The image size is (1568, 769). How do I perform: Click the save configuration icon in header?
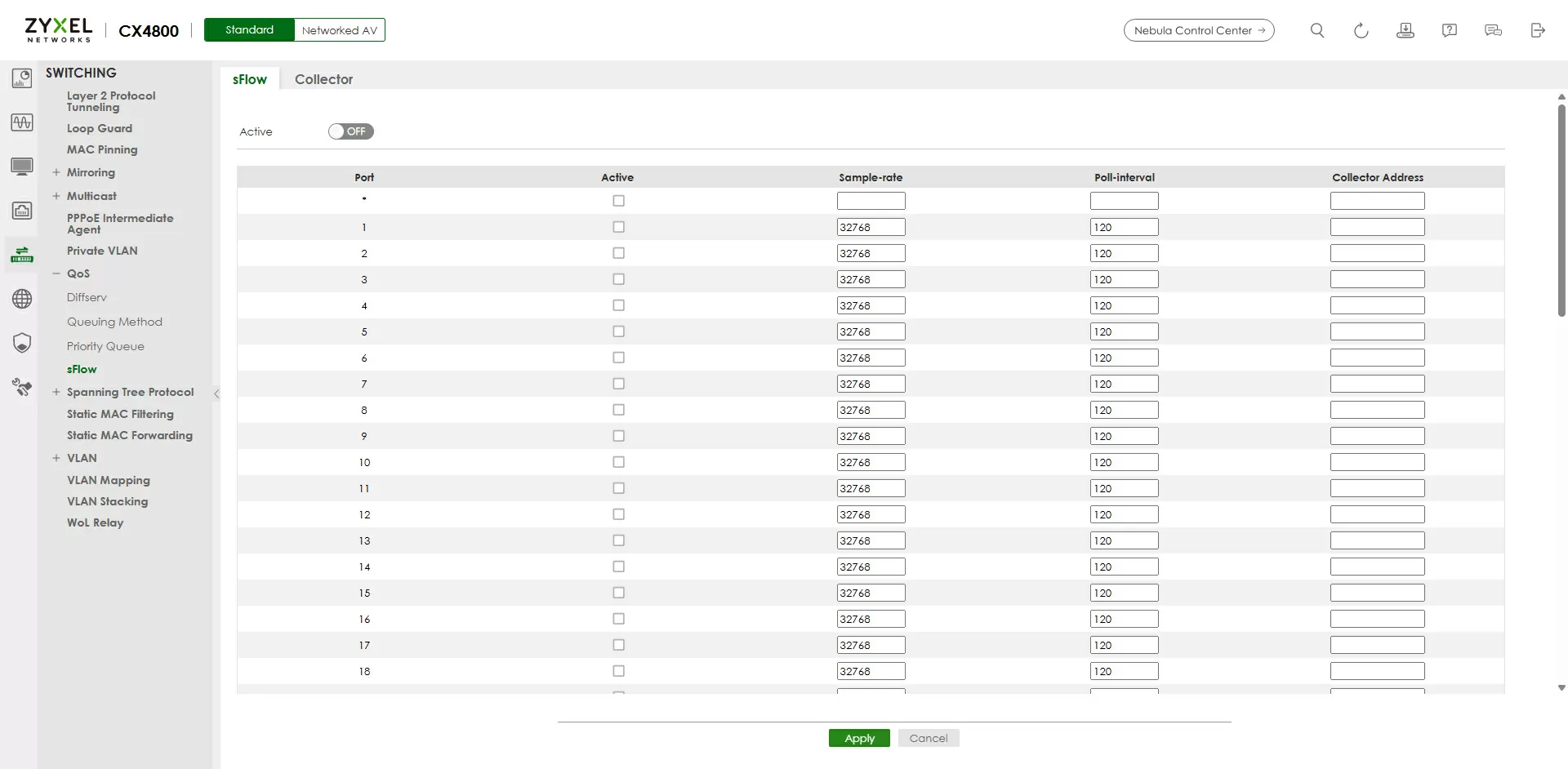click(1405, 30)
